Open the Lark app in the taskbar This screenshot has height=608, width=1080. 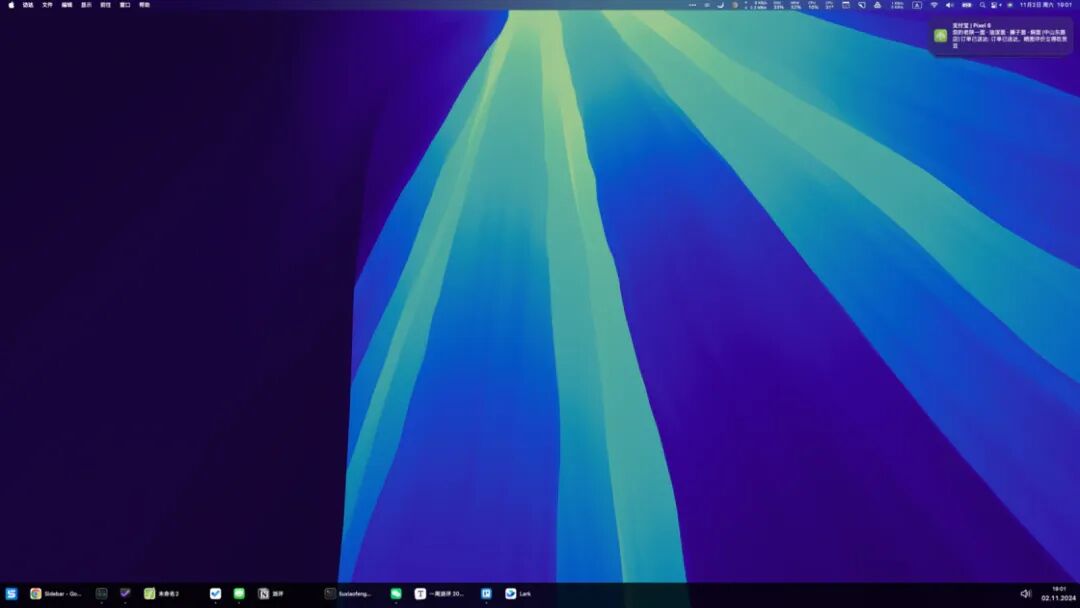pos(518,594)
